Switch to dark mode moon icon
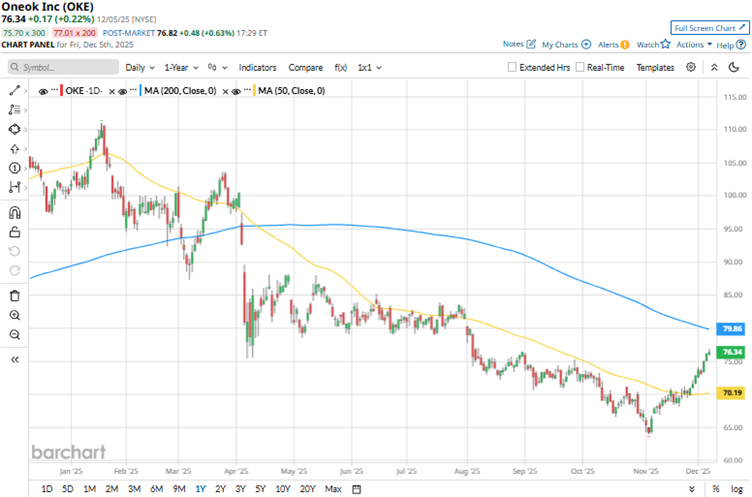 [734, 67]
